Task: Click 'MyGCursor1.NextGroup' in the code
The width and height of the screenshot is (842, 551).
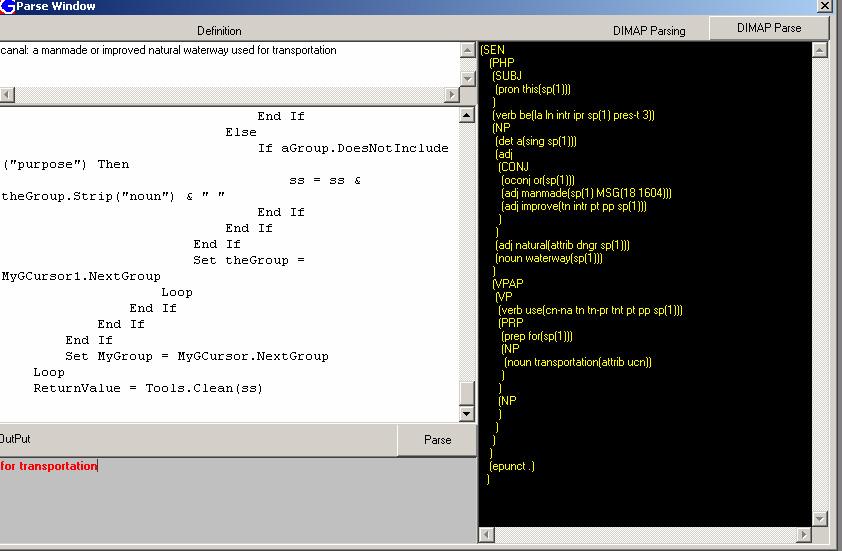Action: point(81,276)
